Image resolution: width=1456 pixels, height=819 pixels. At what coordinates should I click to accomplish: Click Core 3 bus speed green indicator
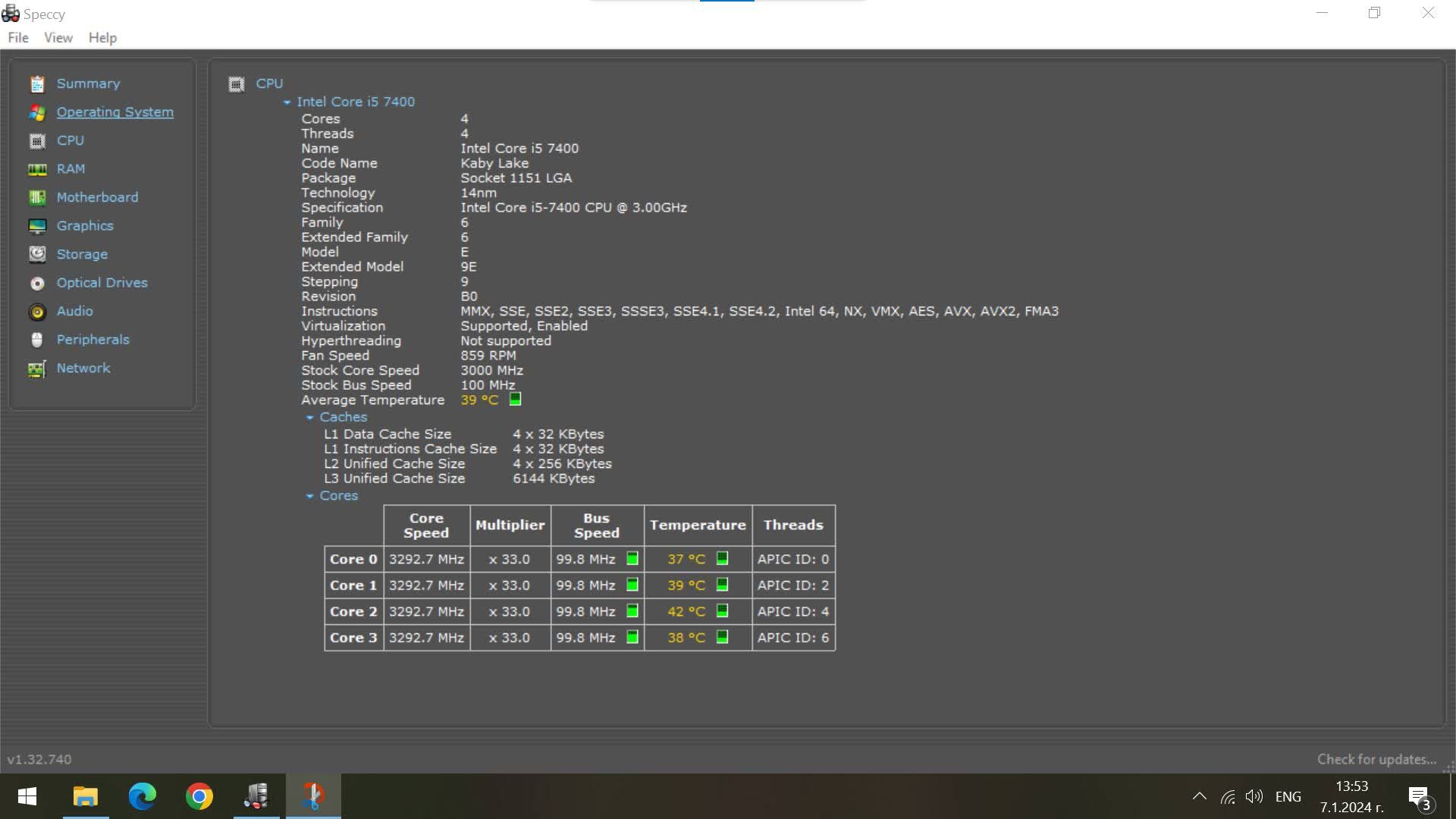click(x=632, y=637)
